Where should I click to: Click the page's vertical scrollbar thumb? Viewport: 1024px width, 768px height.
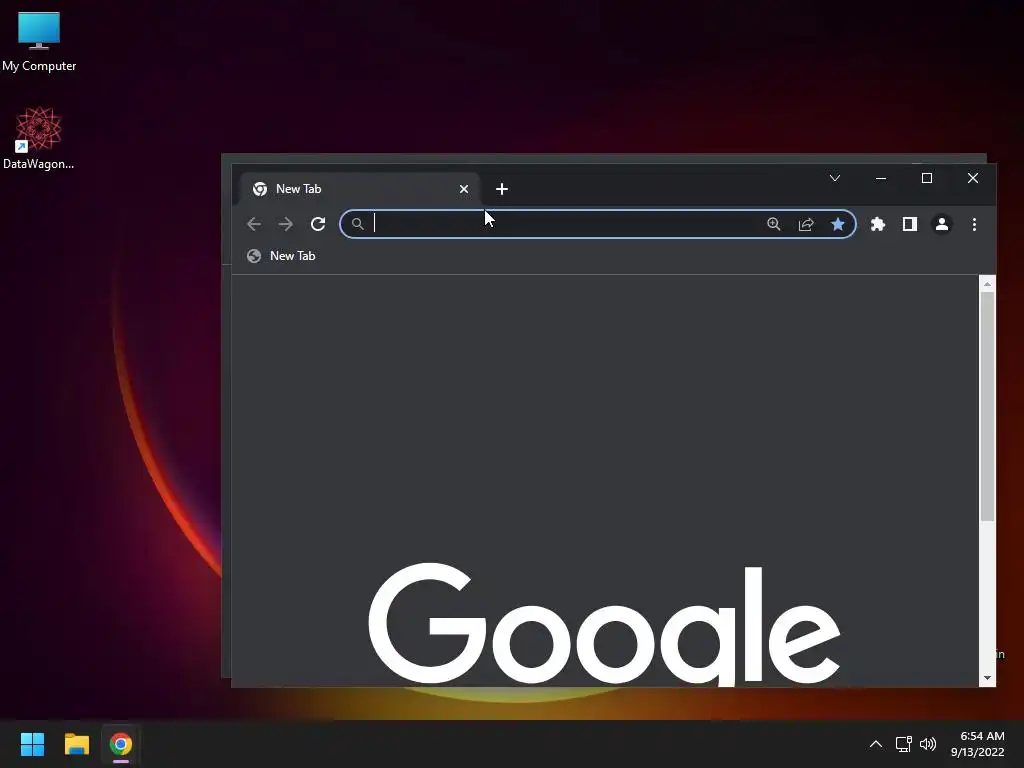[987, 406]
